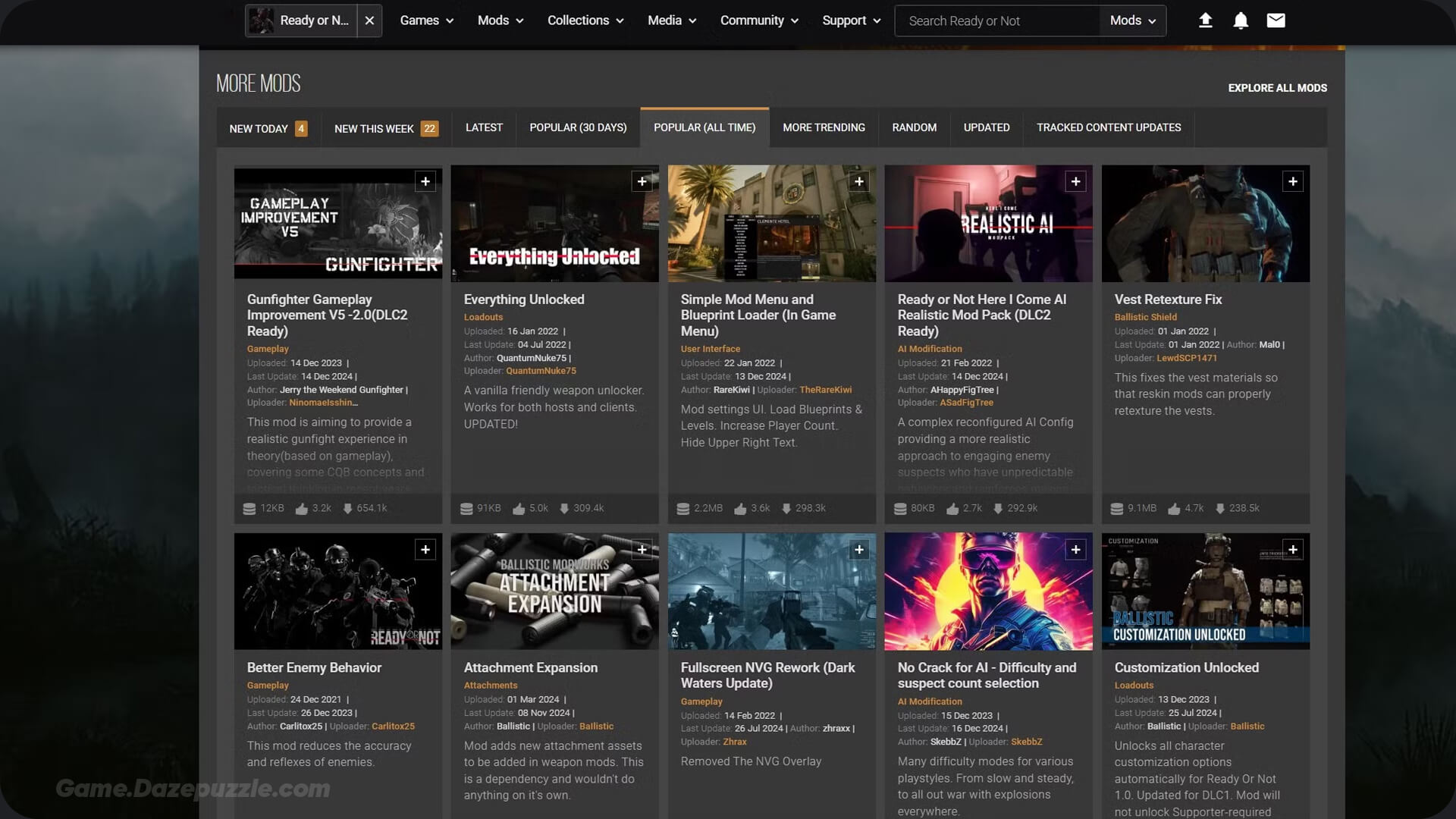Expand the Collections dropdown menu
This screenshot has height=819, width=1456.
click(585, 20)
